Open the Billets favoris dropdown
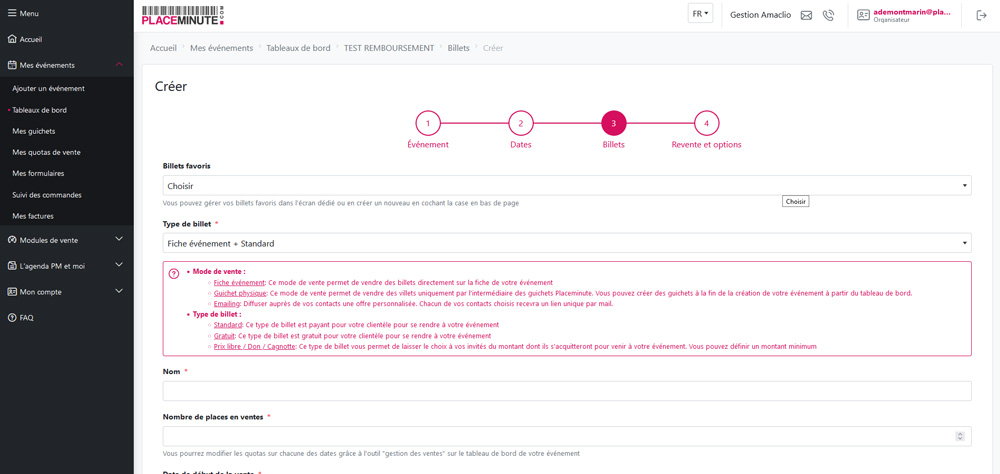Screen dimensions: 1000x474 pos(566,186)
